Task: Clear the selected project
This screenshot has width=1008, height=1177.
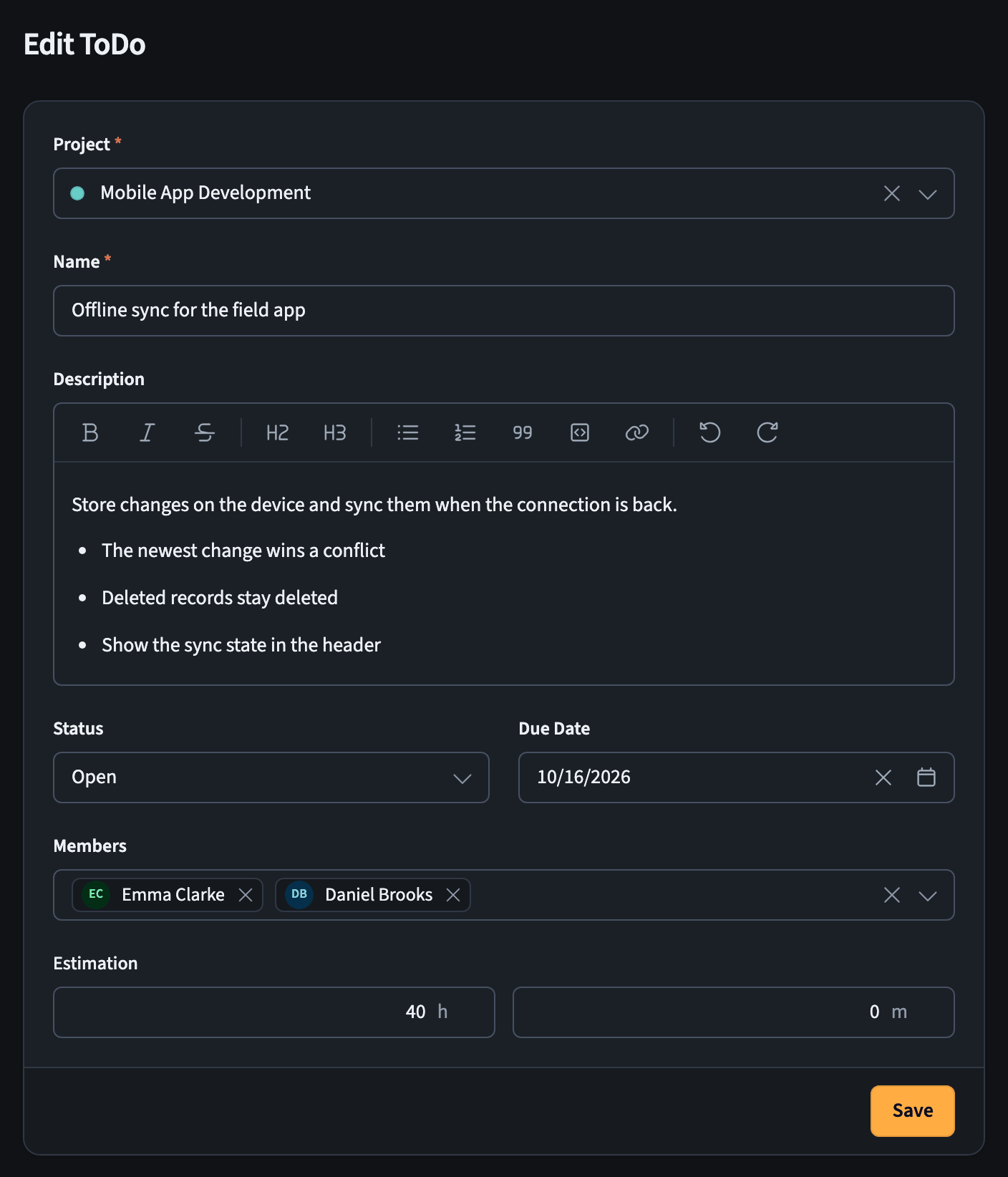Action: pyautogui.click(x=892, y=193)
